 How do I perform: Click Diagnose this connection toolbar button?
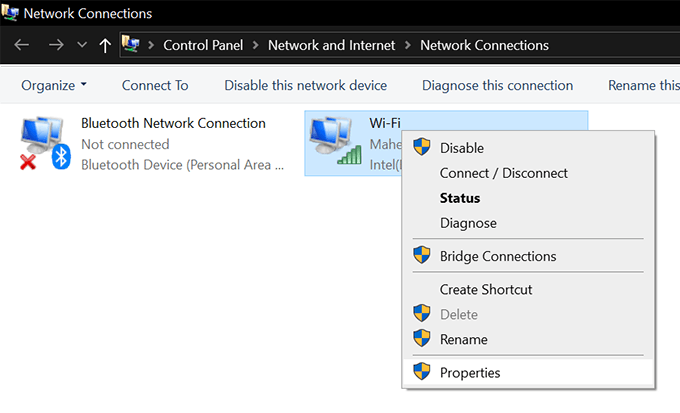point(497,85)
